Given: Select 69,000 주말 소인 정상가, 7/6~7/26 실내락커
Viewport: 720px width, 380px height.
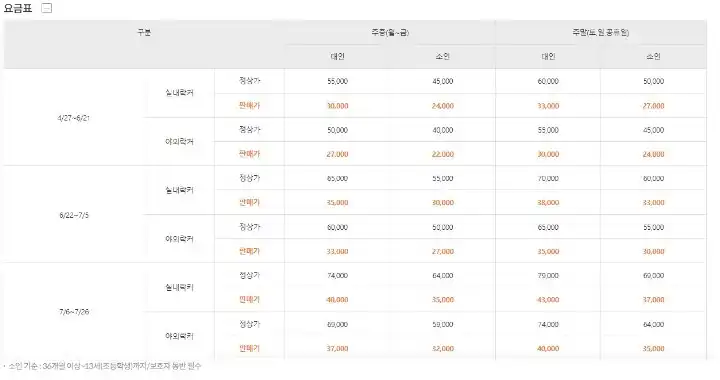Looking at the screenshot, I should click(653, 275).
